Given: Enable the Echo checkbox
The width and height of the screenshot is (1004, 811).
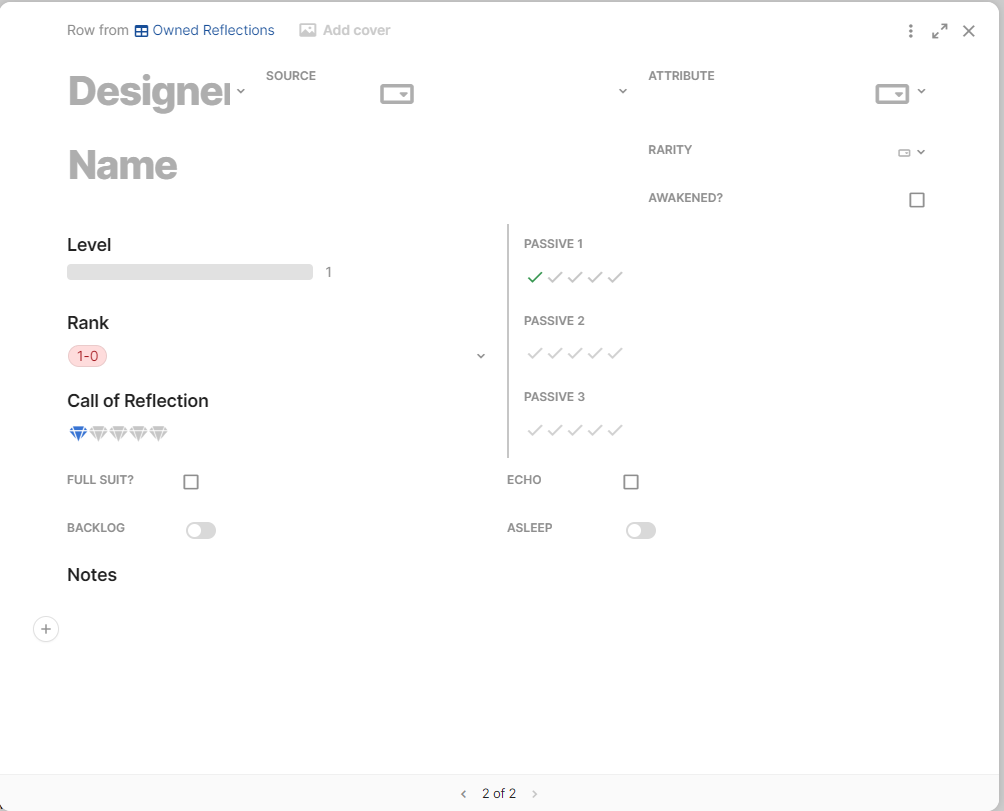Looking at the screenshot, I should [631, 482].
